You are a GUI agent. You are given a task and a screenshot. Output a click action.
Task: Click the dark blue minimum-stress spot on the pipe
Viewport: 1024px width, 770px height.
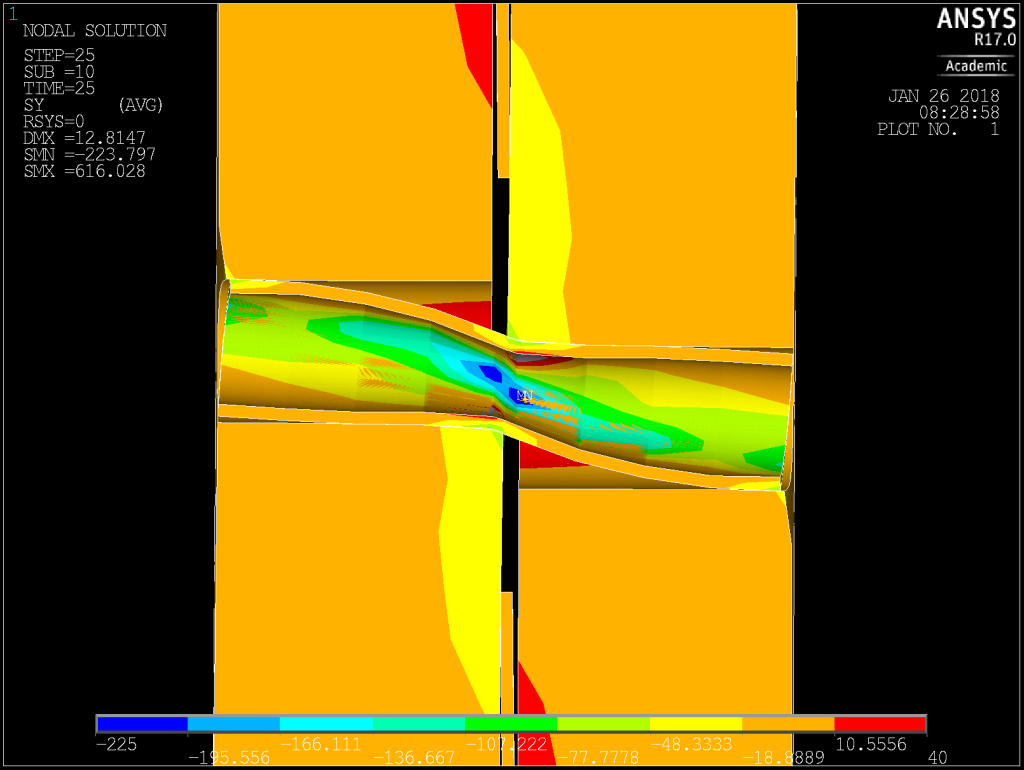point(490,373)
